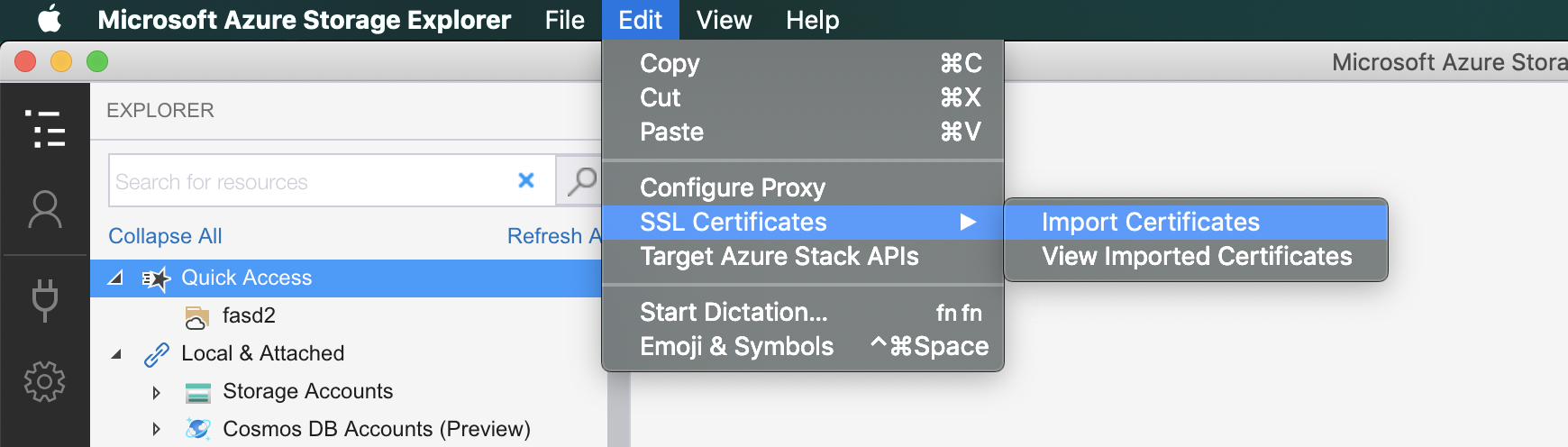1568x447 pixels.
Task: Open Account Management person icon
Action: (45, 209)
